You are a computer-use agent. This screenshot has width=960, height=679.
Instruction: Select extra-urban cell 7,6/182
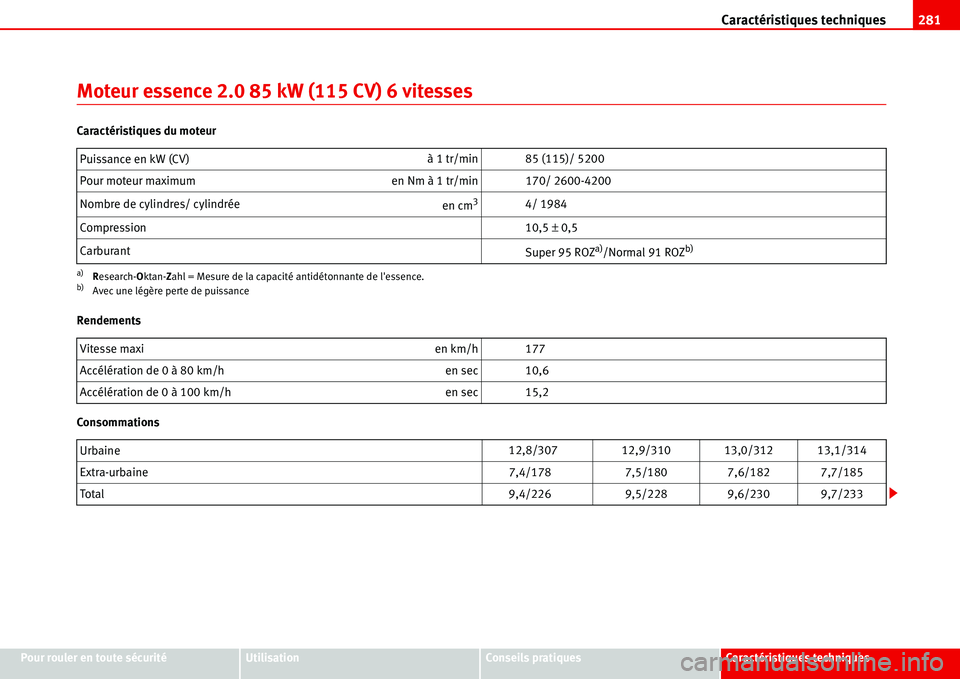click(748, 473)
